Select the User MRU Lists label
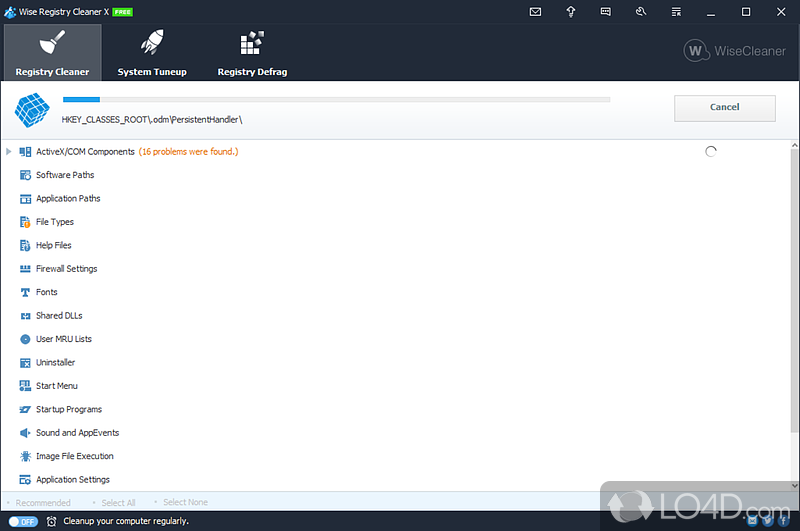The image size is (800, 531). (x=64, y=339)
